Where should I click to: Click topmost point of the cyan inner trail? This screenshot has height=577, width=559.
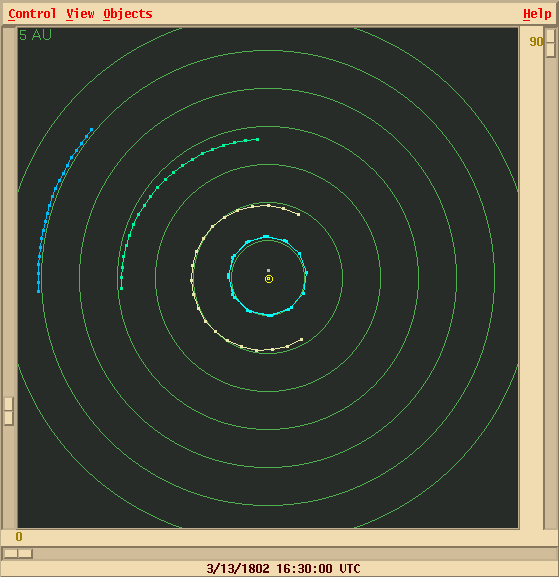click(266, 237)
